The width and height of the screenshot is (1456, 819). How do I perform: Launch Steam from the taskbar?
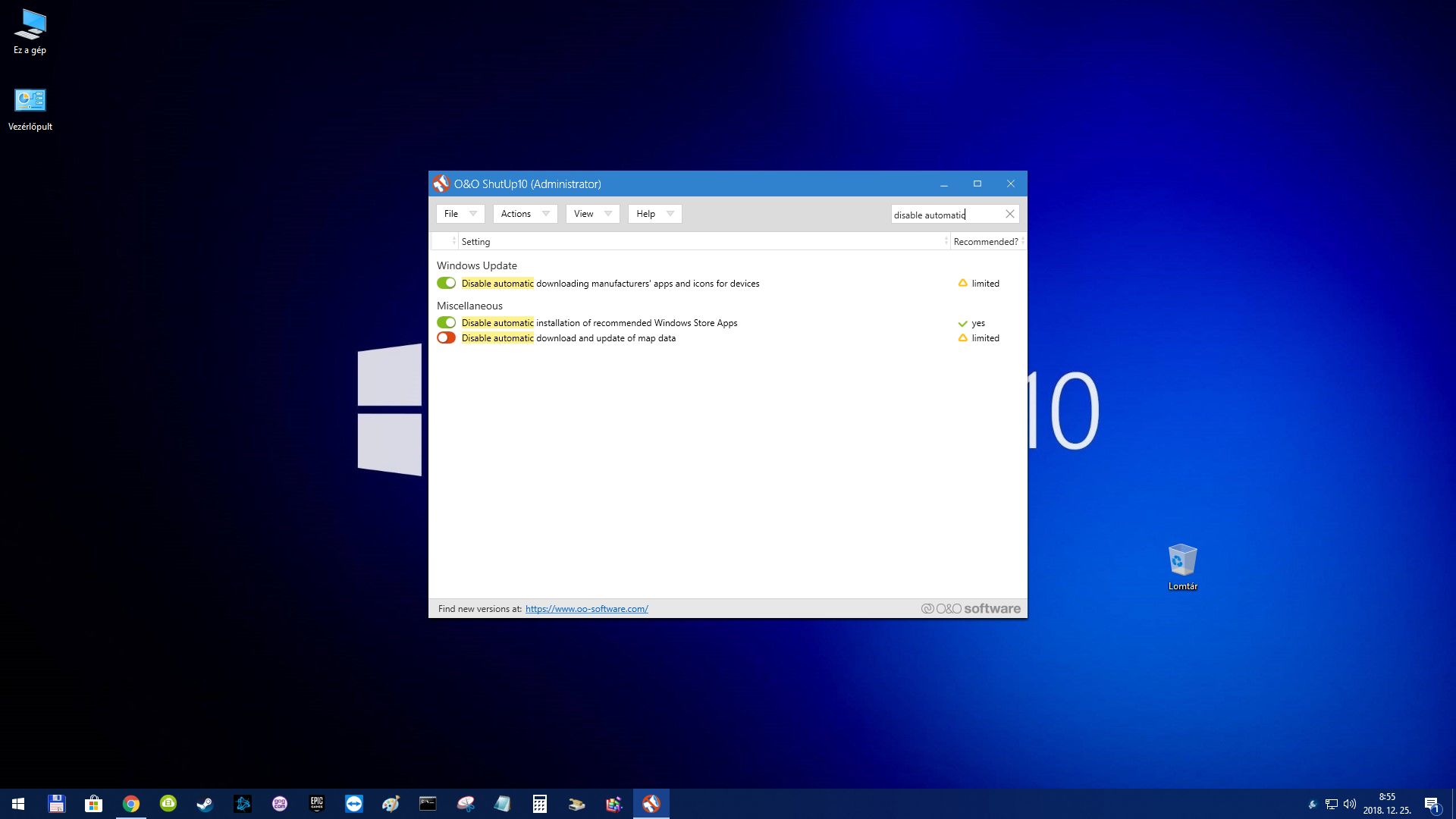coord(205,804)
